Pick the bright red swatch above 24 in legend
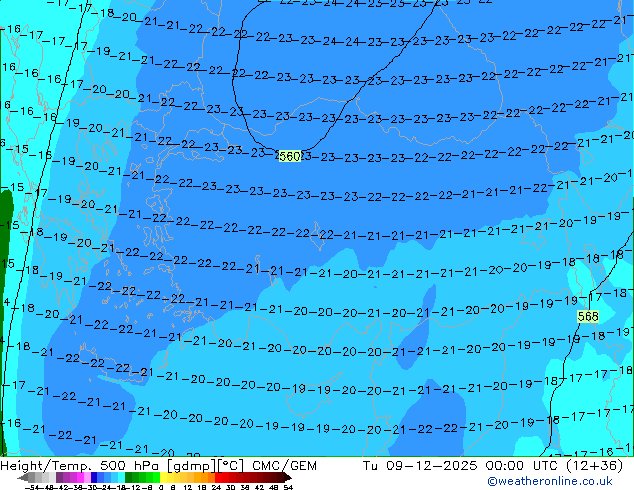Image resolution: width=634 pixels, height=490 pixels. point(218,477)
